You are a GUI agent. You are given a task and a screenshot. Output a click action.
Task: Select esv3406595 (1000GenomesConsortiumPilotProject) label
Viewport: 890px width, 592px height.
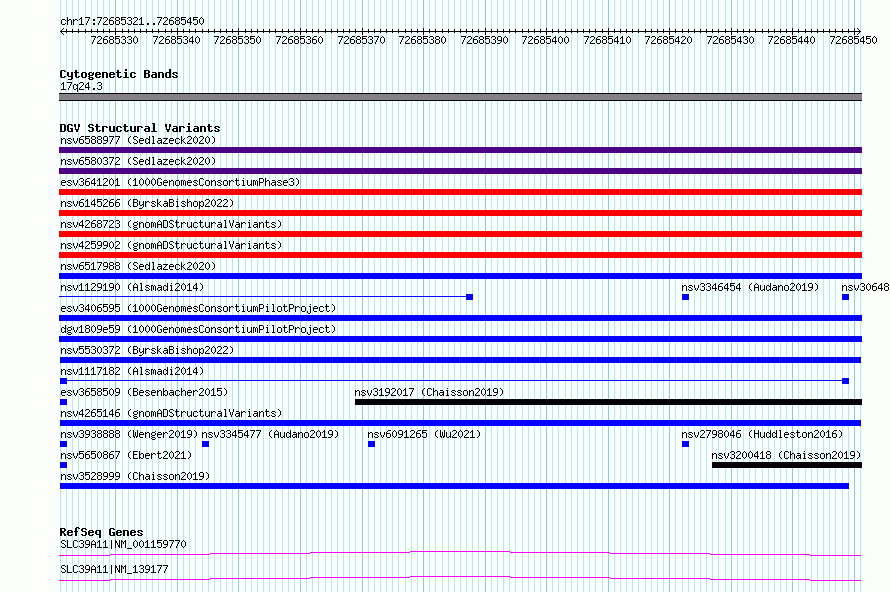(198, 308)
